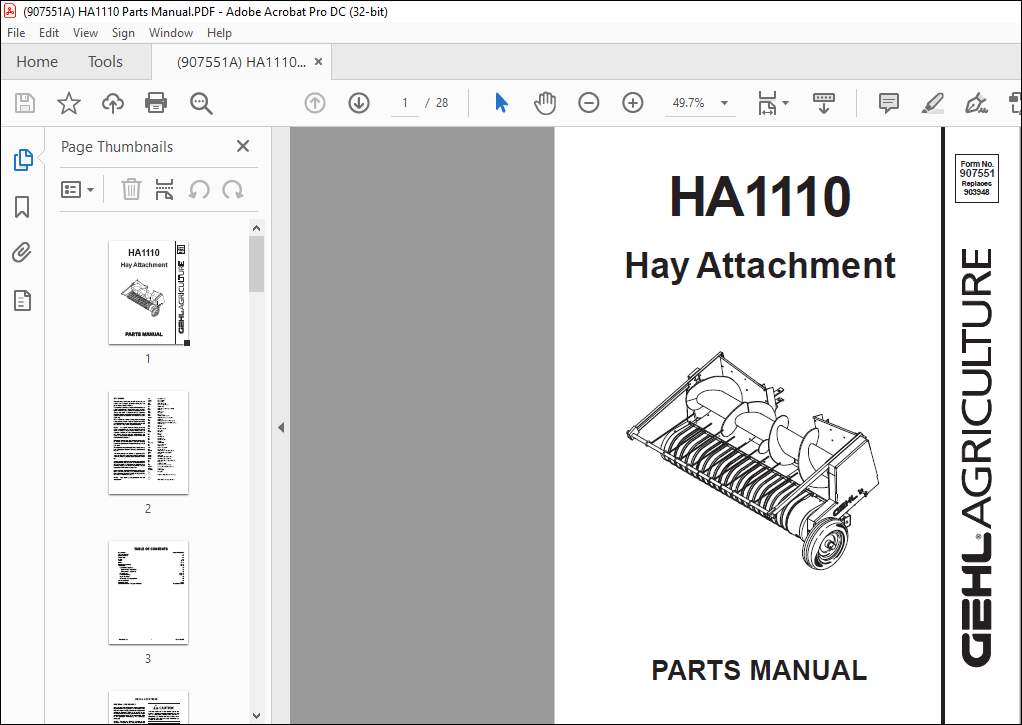1022x725 pixels.
Task: Click the more page tools icon
Action: [x=164, y=190]
